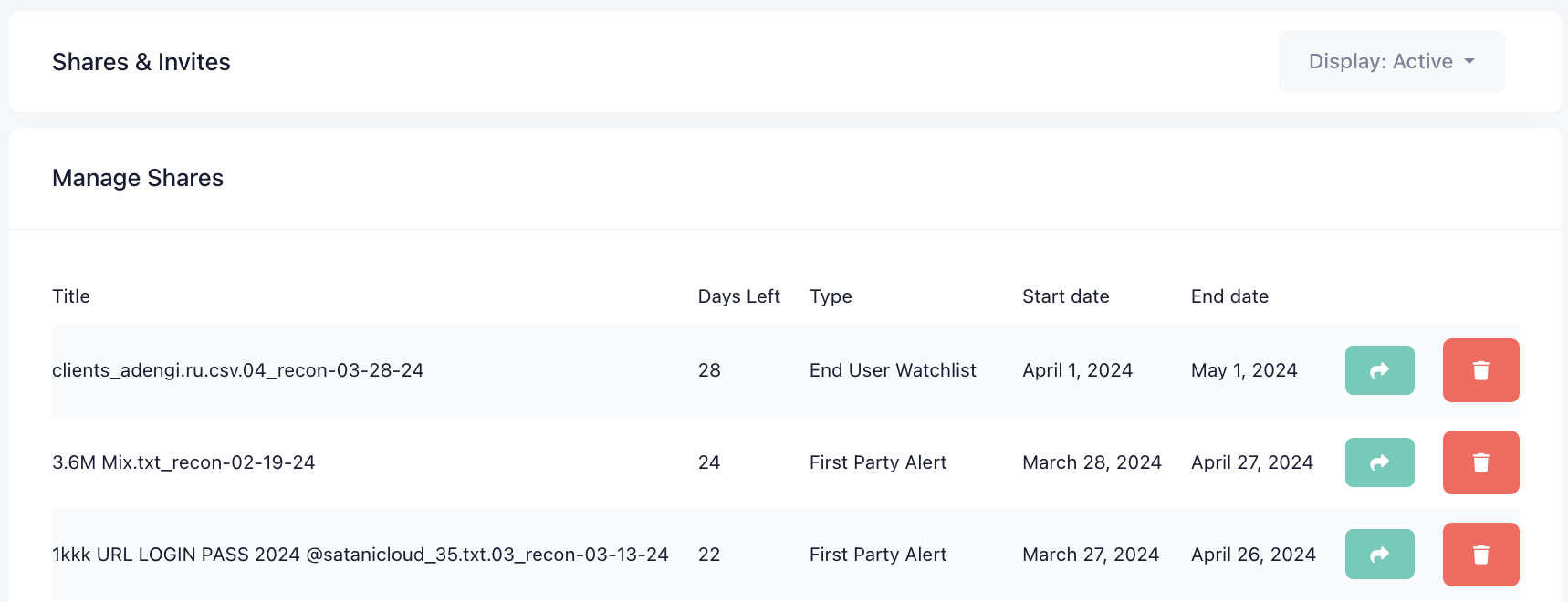Click the Shares & Invites heading
Viewport: 1568px width, 602px height.
click(x=141, y=62)
